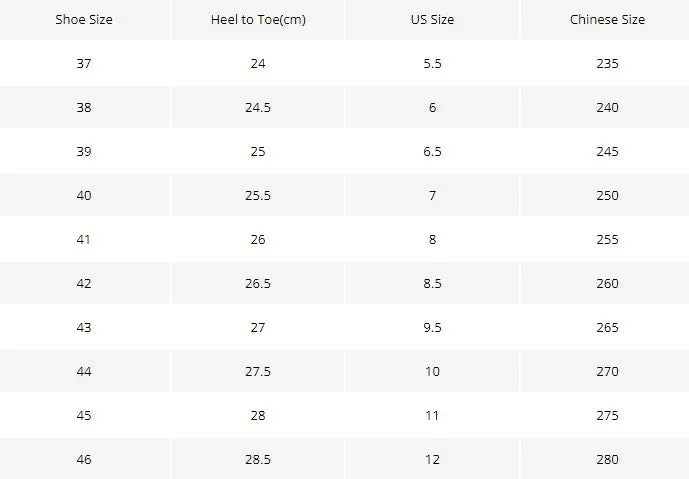This screenshot has height=479, width=689.
Task: Select the 24.5 heel to toe value
Action: [x=258, y=107]
